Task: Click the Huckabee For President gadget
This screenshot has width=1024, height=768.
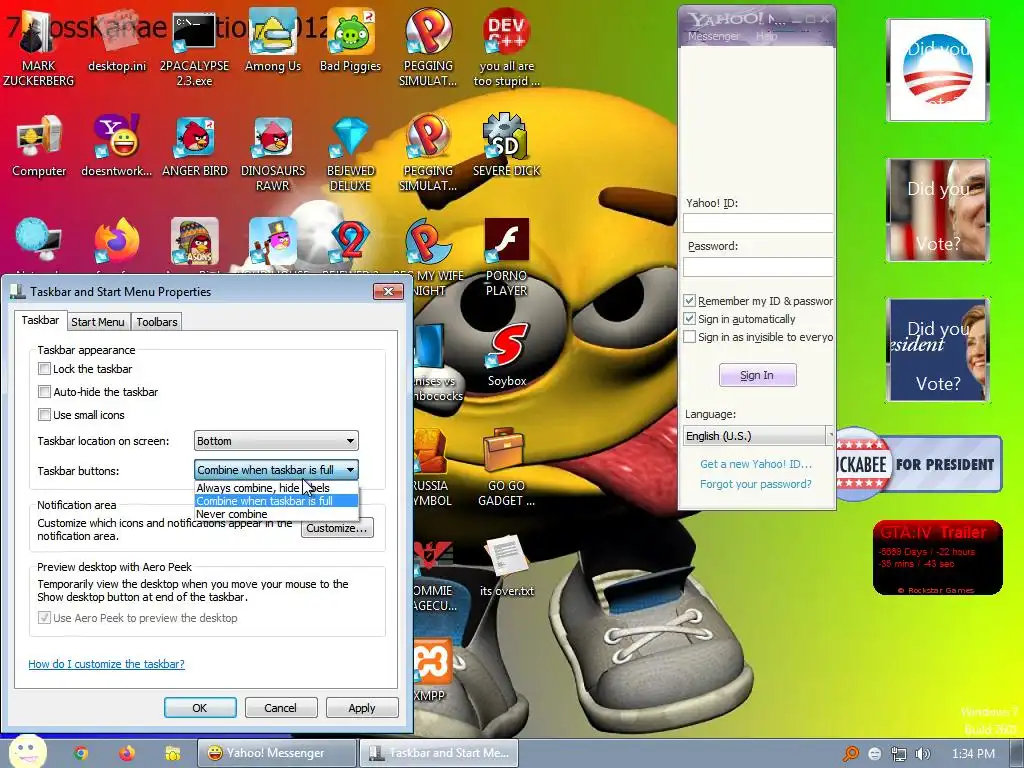Action: pyautogui.click(x=919, y=464)
